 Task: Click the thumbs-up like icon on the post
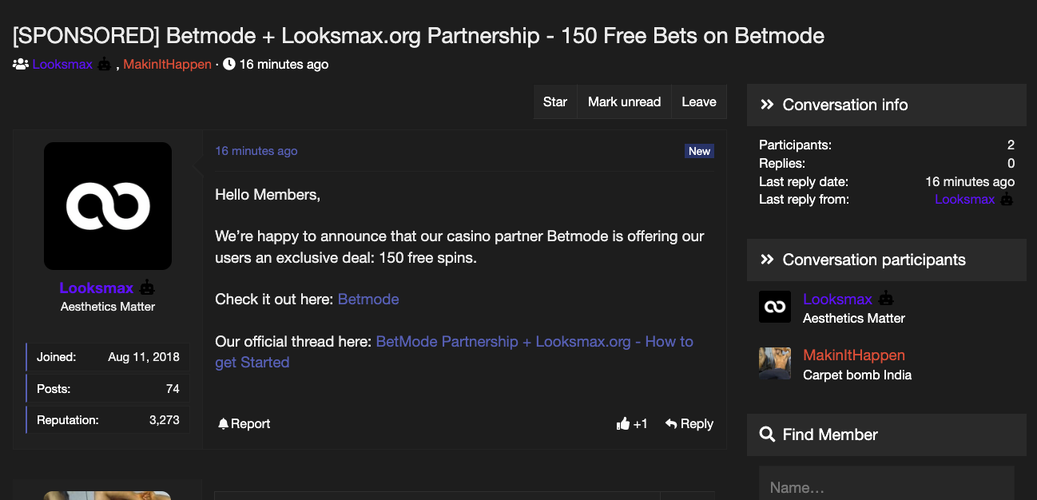(x=623, y=424)
